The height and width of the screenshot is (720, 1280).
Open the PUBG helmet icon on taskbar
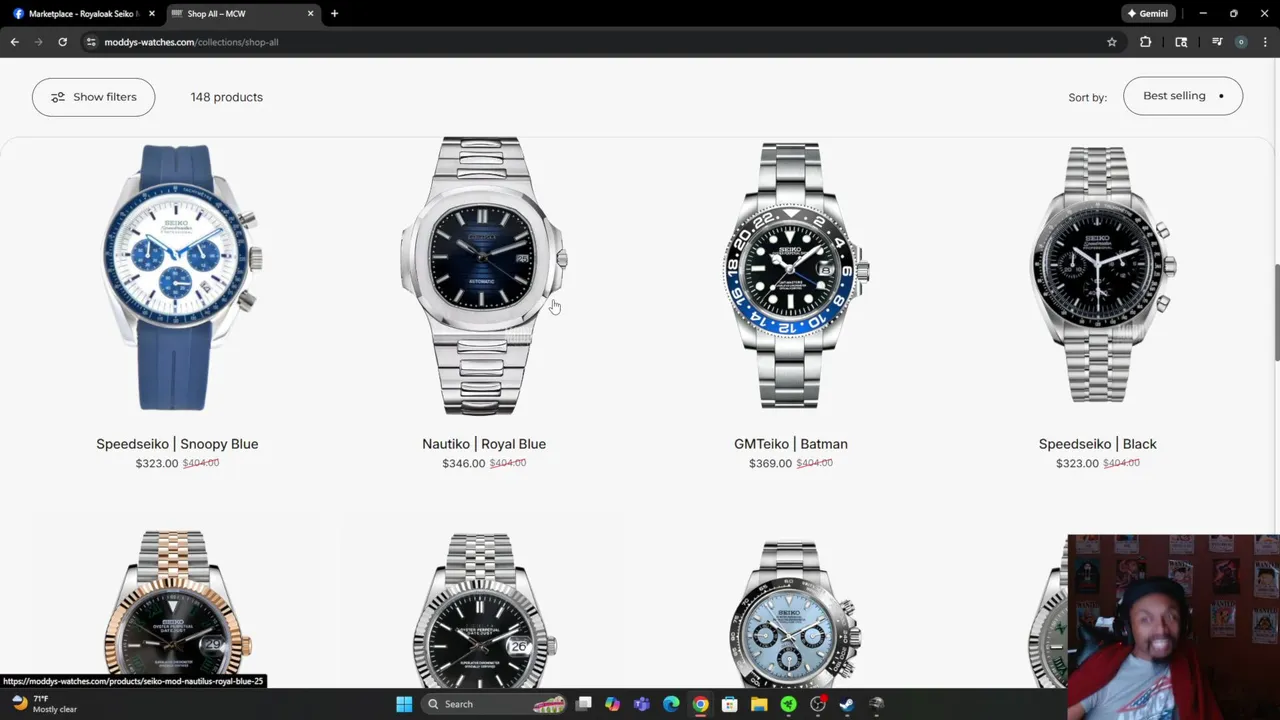pos(877,704)
